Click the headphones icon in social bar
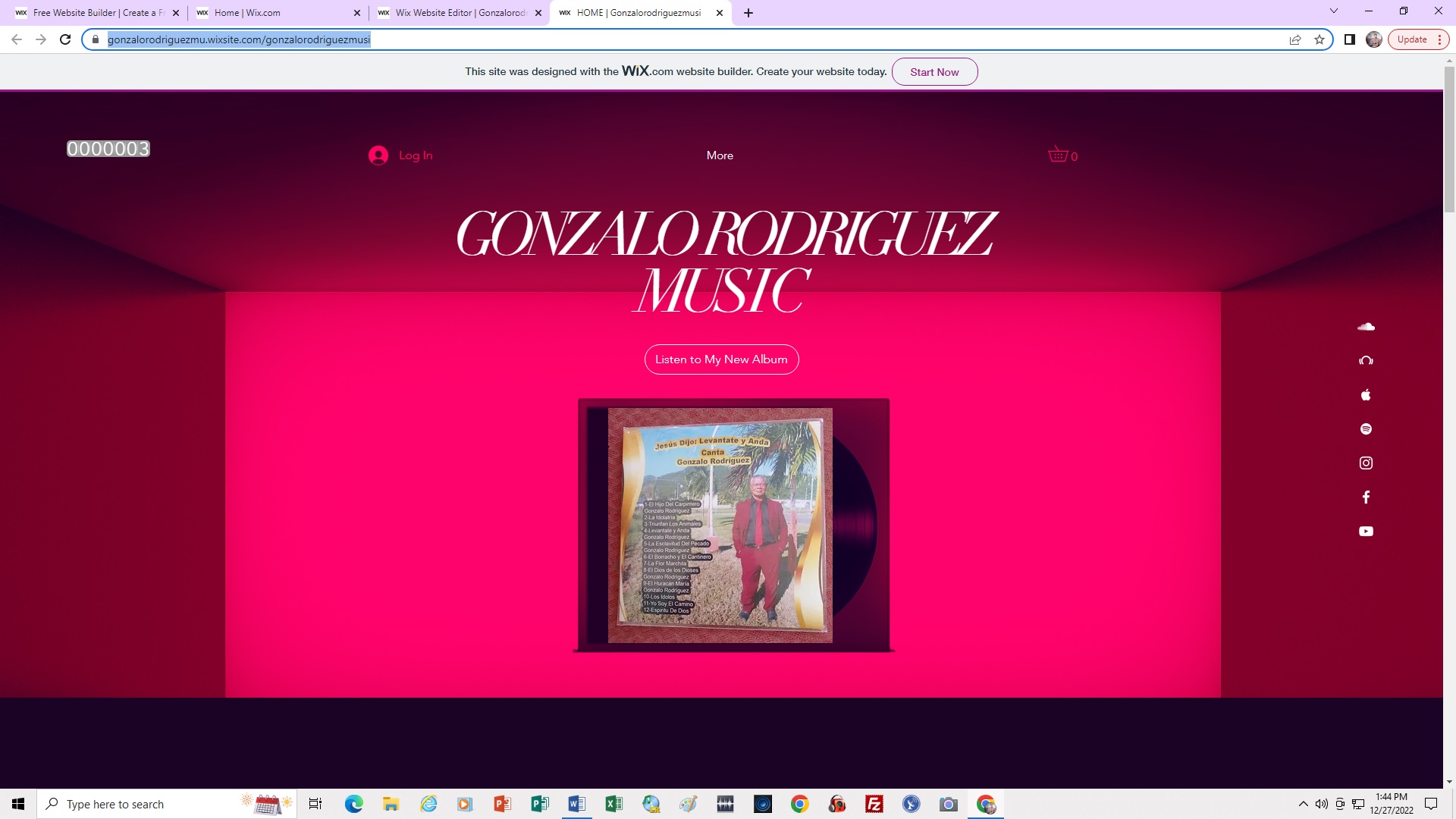This screenshot has width=1456, height=819. click(x=1366, y=361)
